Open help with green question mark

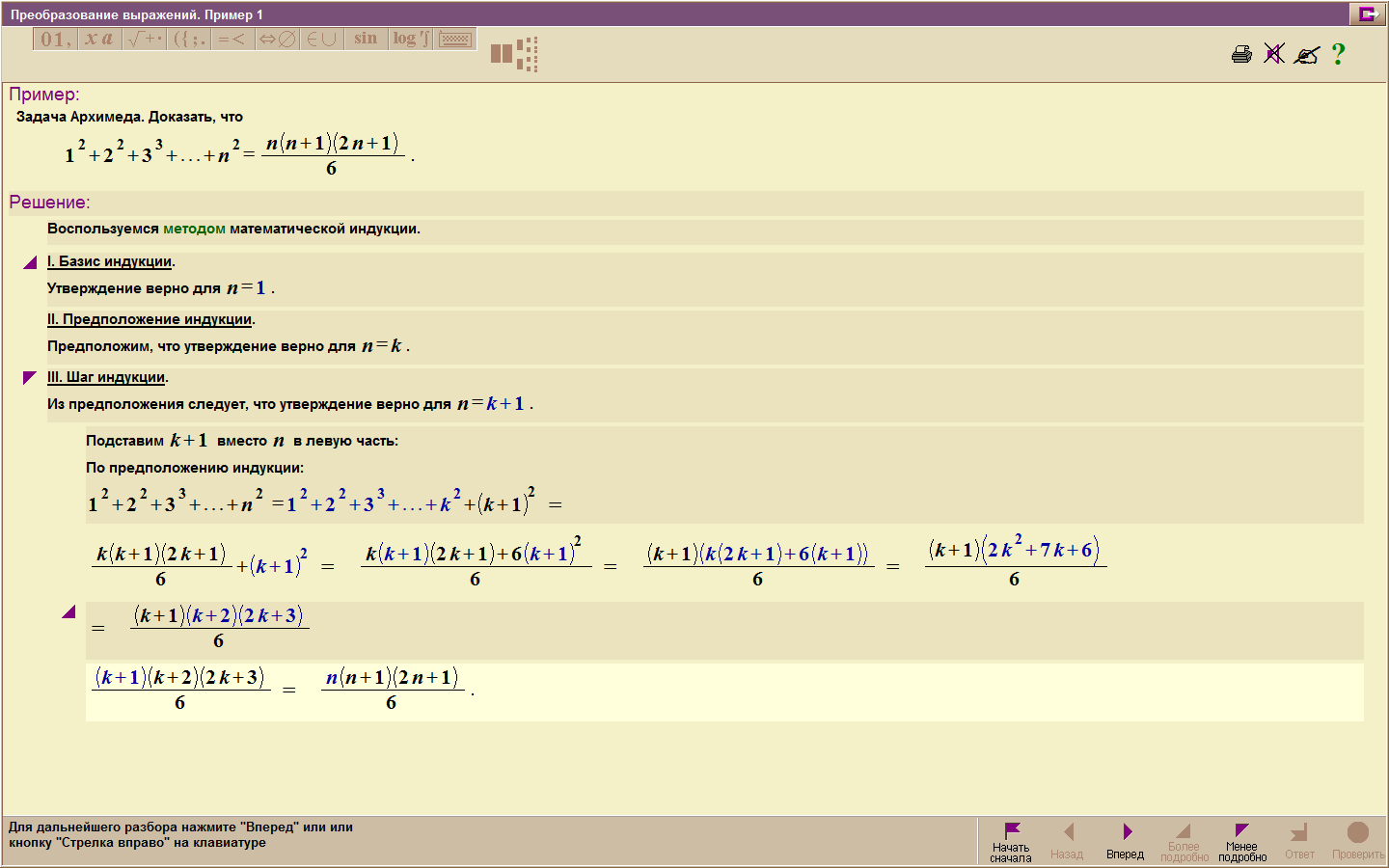tap(1338, 54)
